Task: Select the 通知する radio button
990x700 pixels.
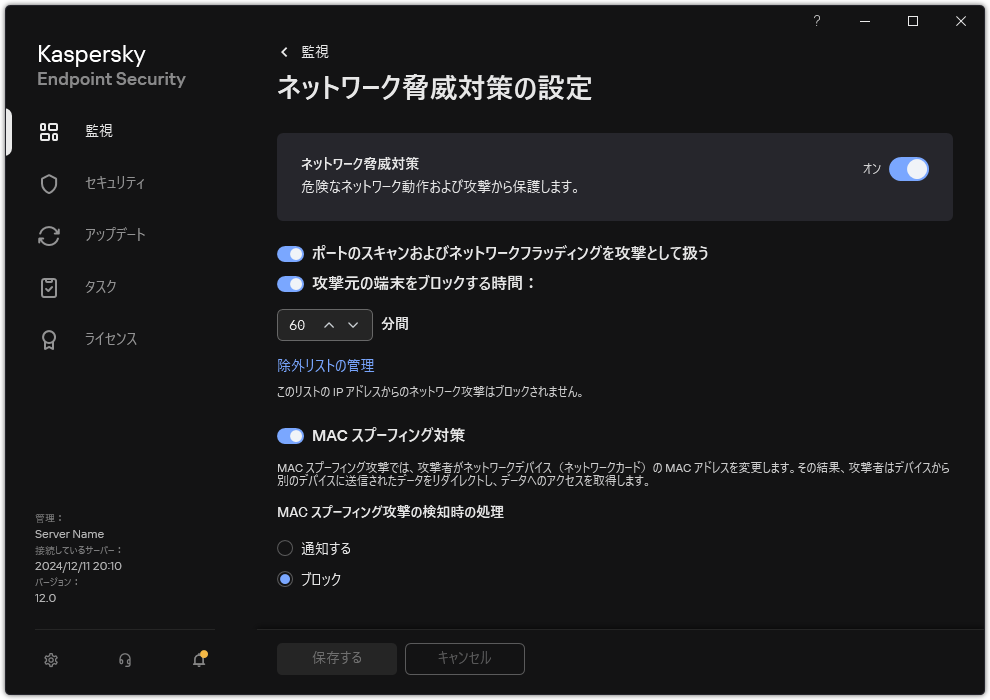Action: coord(285,548)
